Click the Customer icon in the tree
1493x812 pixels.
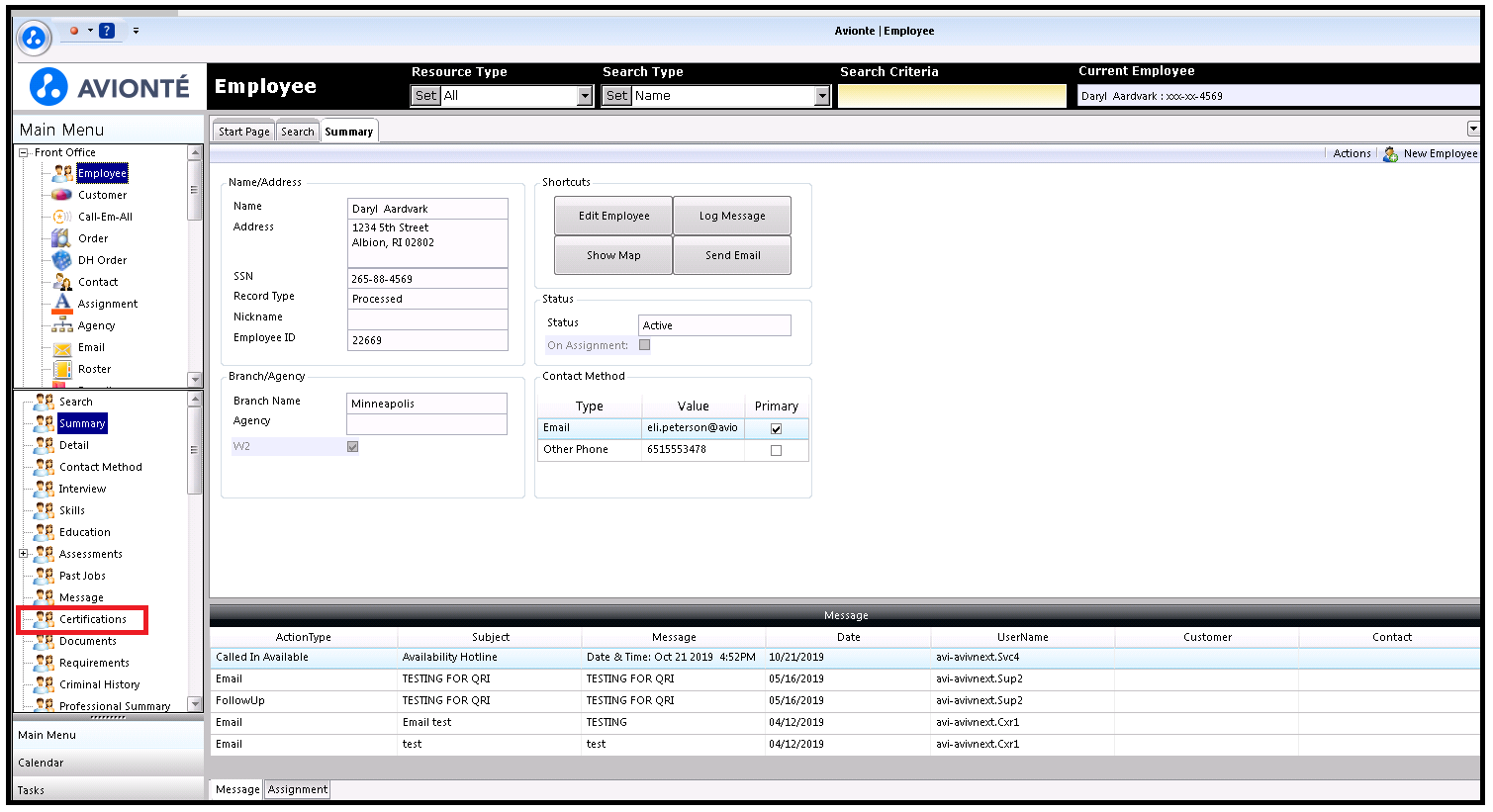point(62,195)
